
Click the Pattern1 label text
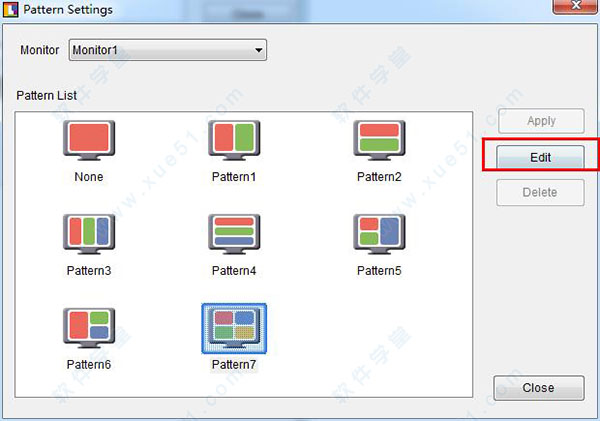click(234, 177)
